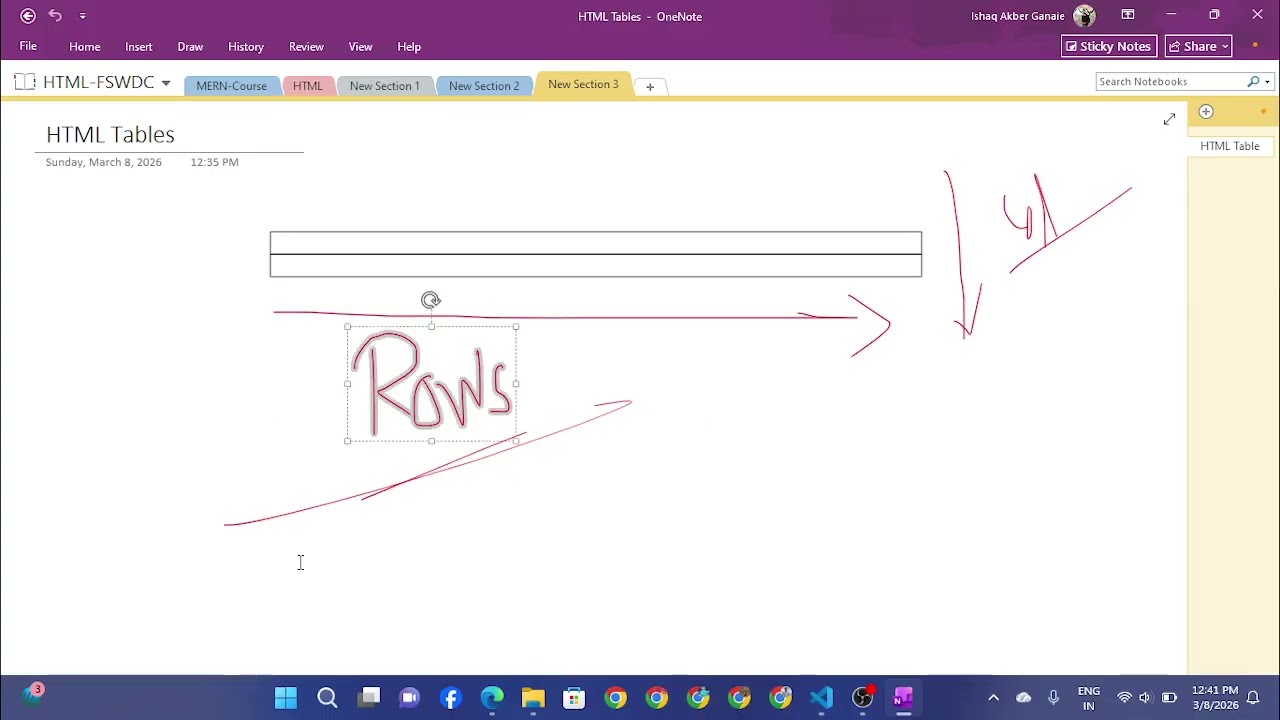This screenshot has height=720, width=1280.
Task: Open the HTML Table page in list
Action: coord(1230,146)
